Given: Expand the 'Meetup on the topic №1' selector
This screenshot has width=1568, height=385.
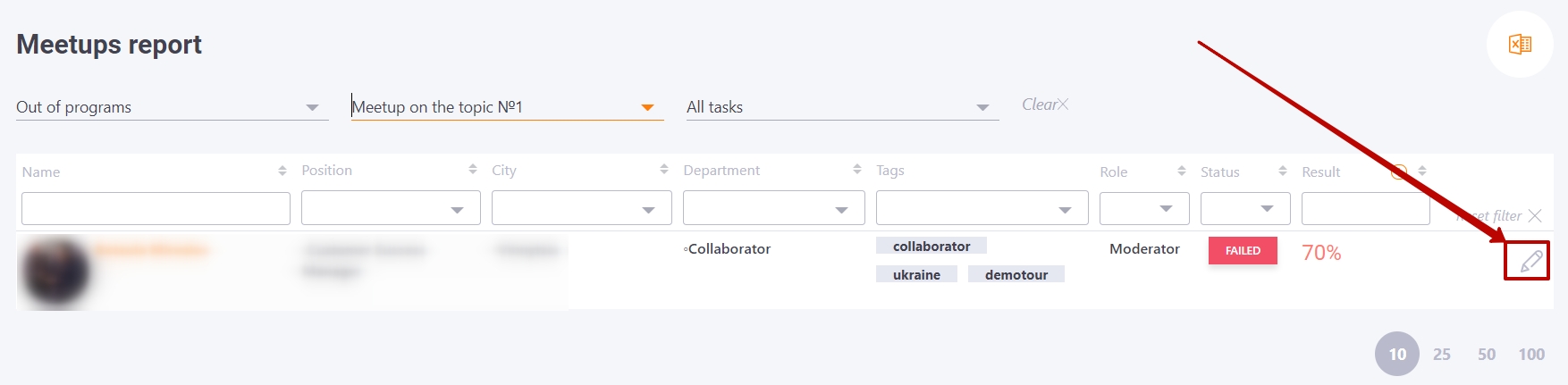Looking at the screenshot, I should point(507,107).
